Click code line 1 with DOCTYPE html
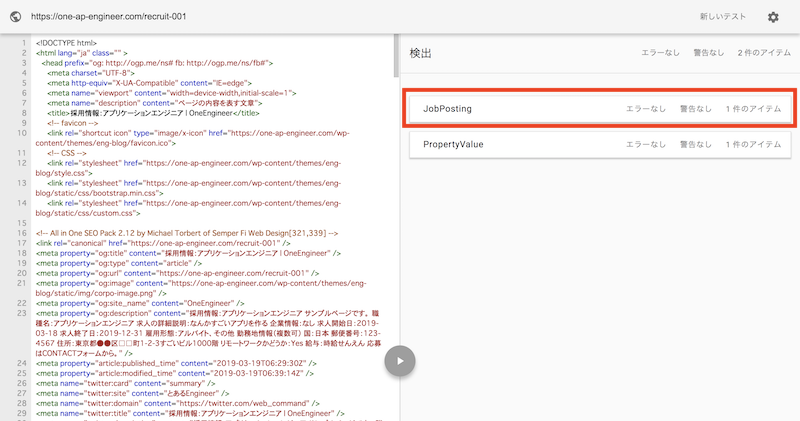 (66, 43)
